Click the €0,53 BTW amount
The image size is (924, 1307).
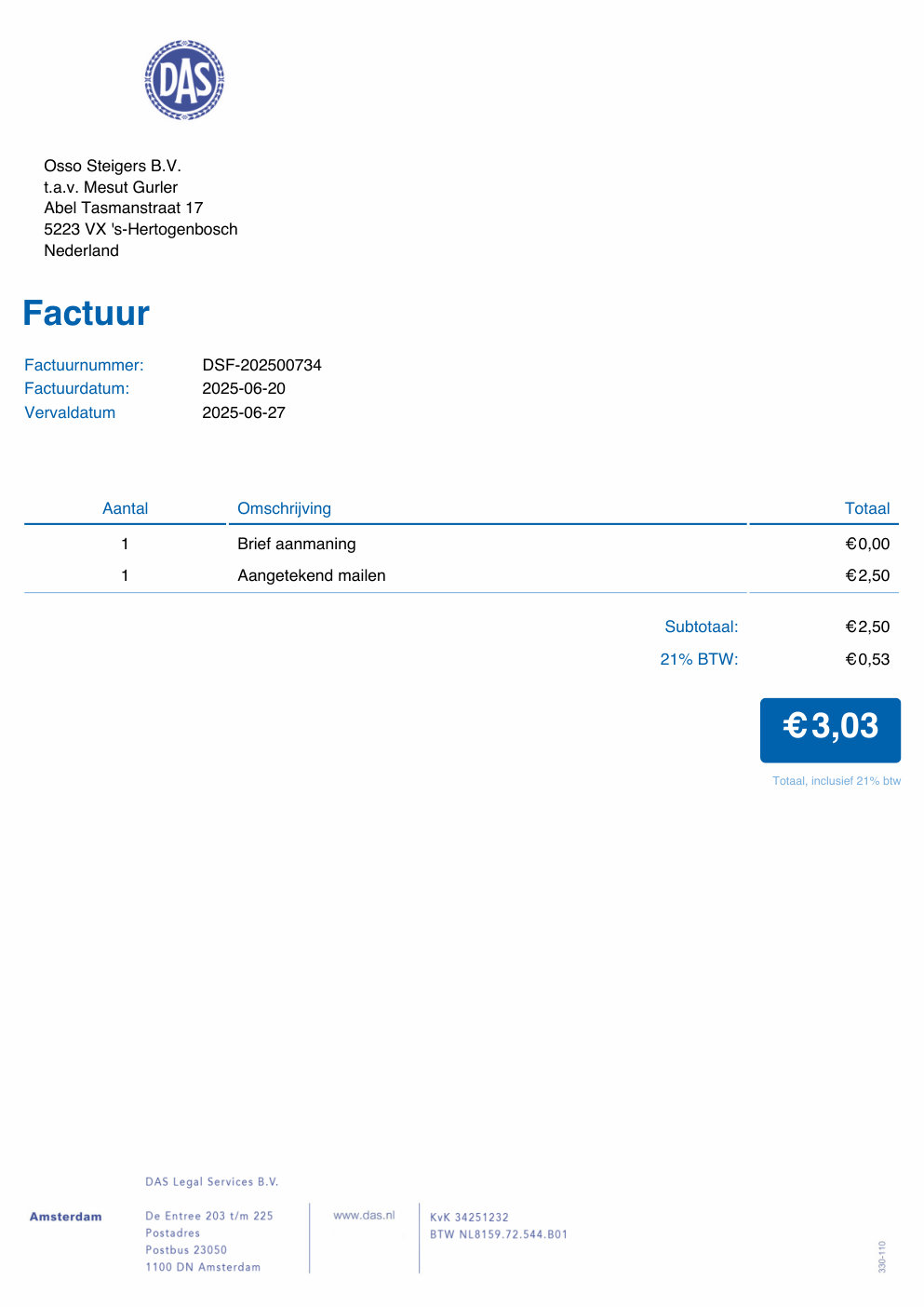coord(867,659)
